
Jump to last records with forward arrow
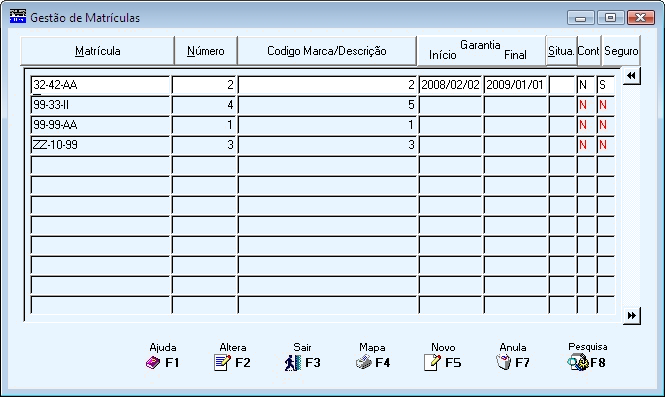pyautogui.click(x=631, y=316)
